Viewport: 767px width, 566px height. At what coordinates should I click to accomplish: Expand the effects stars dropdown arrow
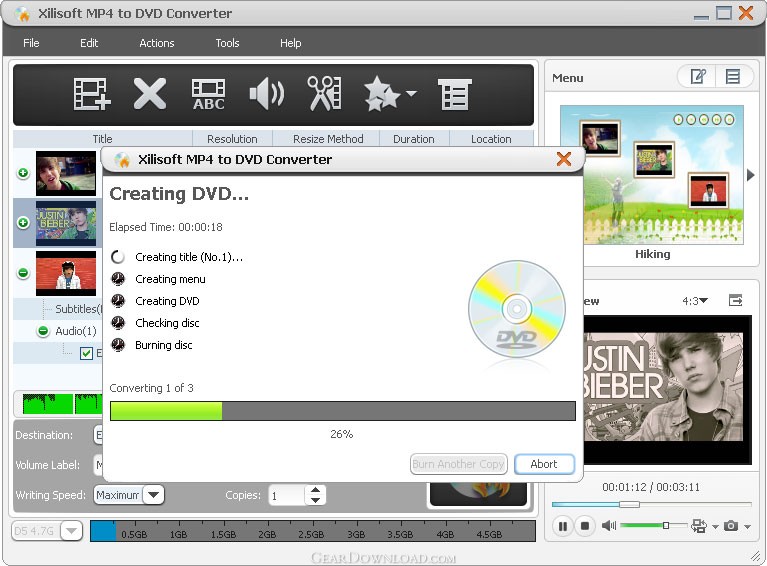click(411, 93)
